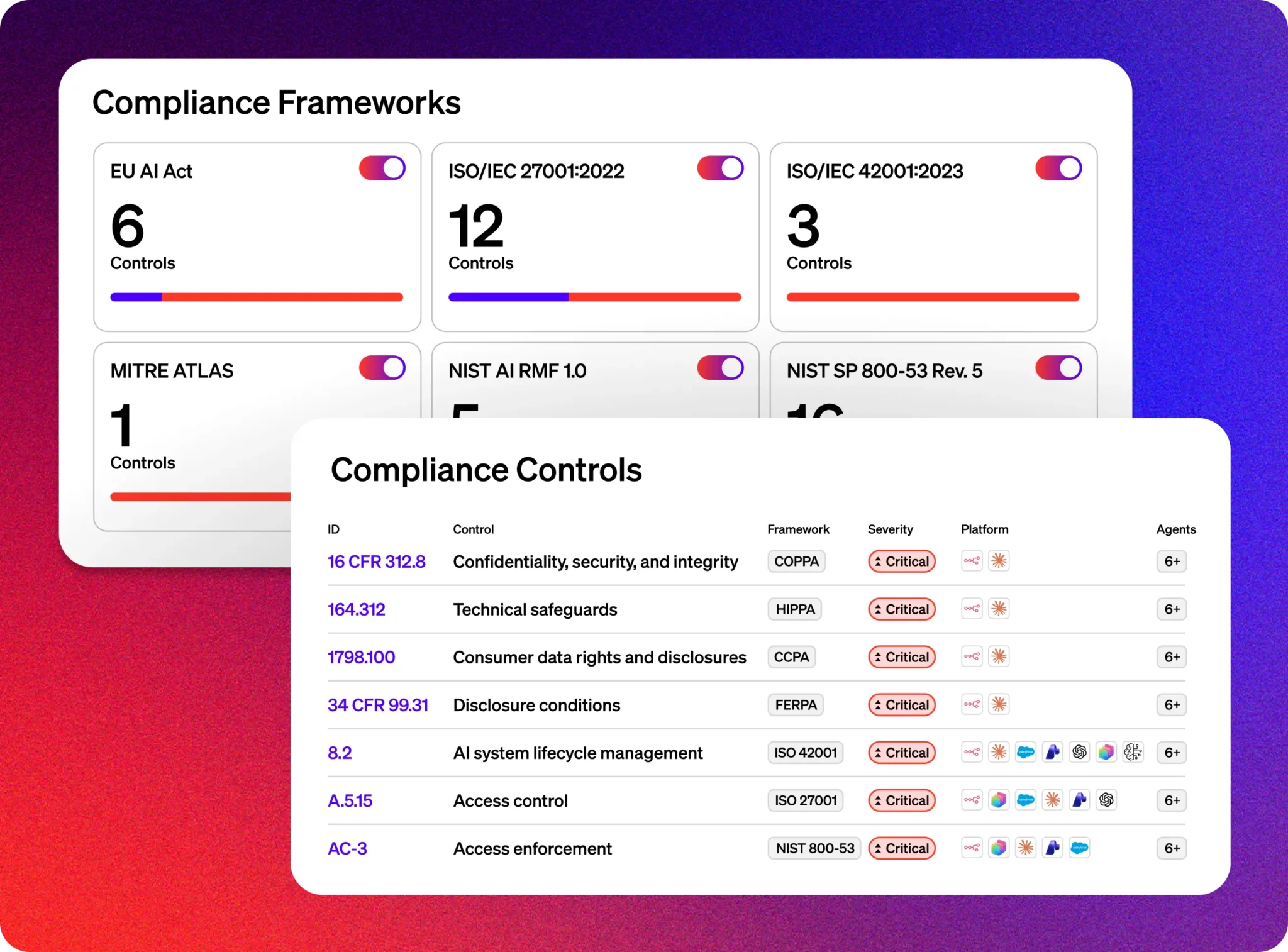Turn off the ISO/IEC 42001:2023 toggle
The width and height of the screenshot is (1288, 952).
[1059, 169]
